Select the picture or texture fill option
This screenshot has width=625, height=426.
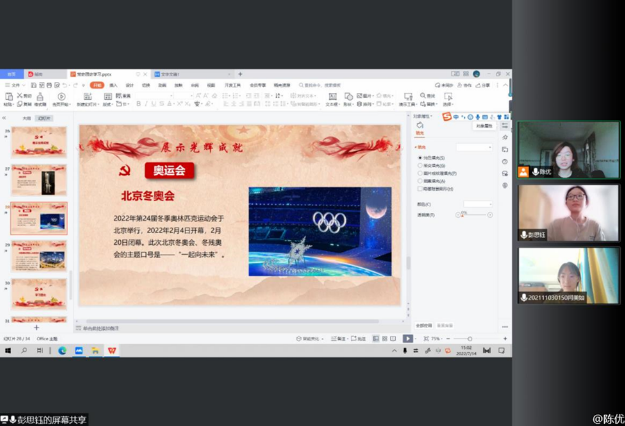click(x=420, y=173)
